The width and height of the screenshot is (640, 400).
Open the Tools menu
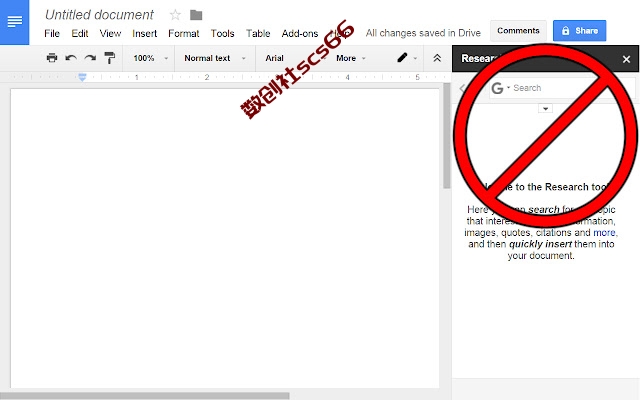point(222,33)
